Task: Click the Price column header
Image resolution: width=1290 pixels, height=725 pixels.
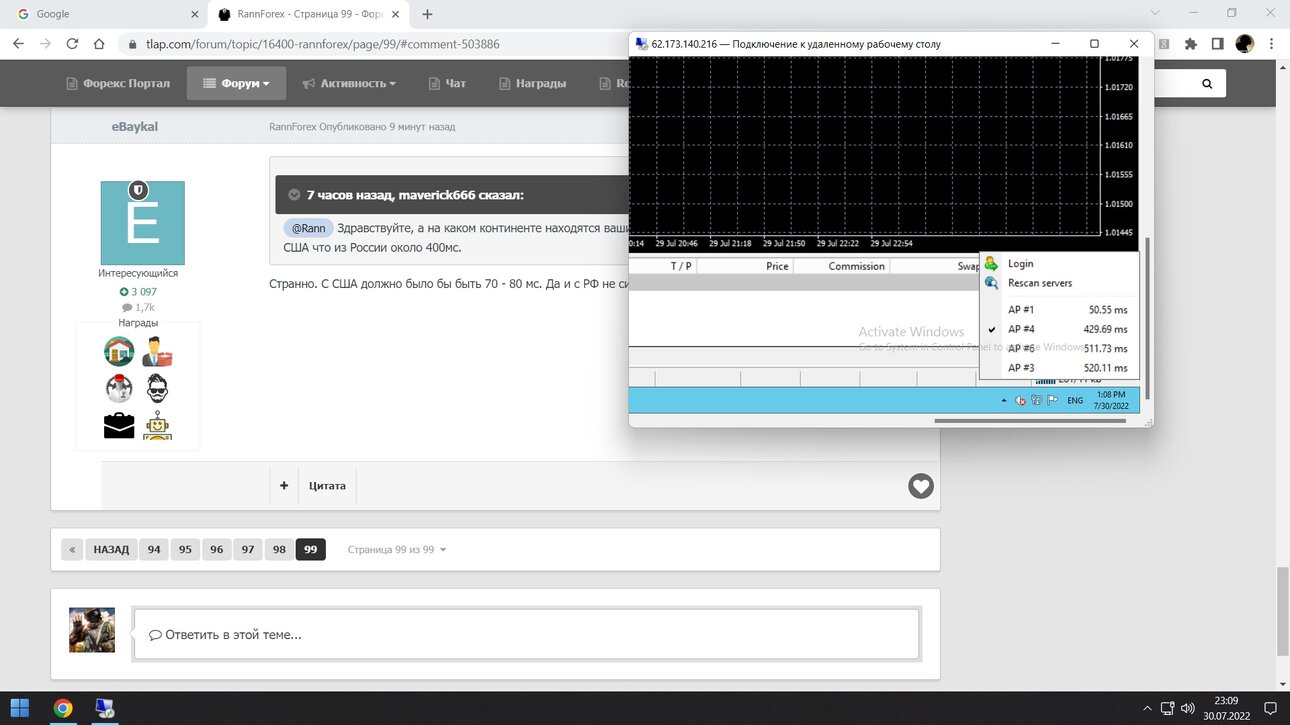Action: click(x=777, y=266)
